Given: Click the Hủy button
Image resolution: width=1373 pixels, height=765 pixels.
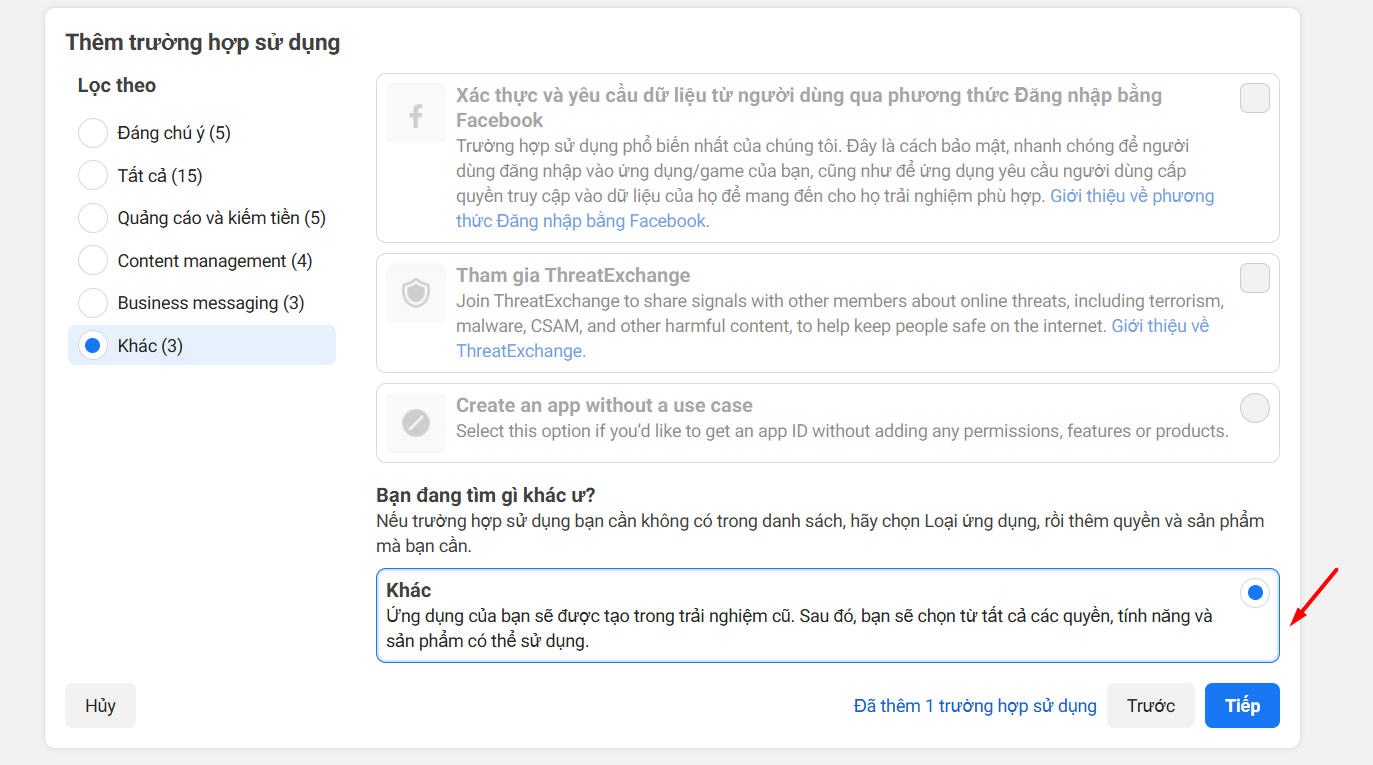Looking at the screenshot, I should tap(100, 706).
